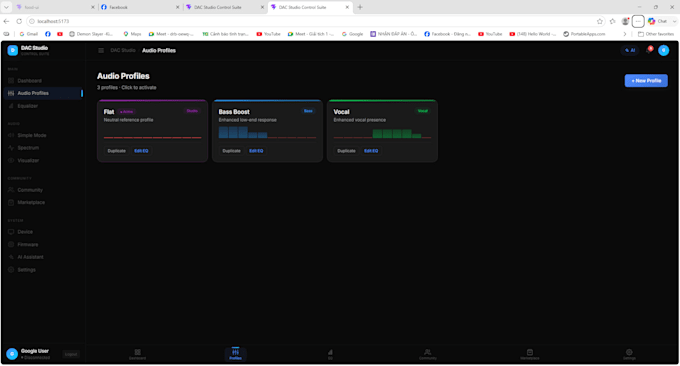Screen dimensions: 680x366
Task: Edit EQ of the Flat profile
Action: (141, 151)
